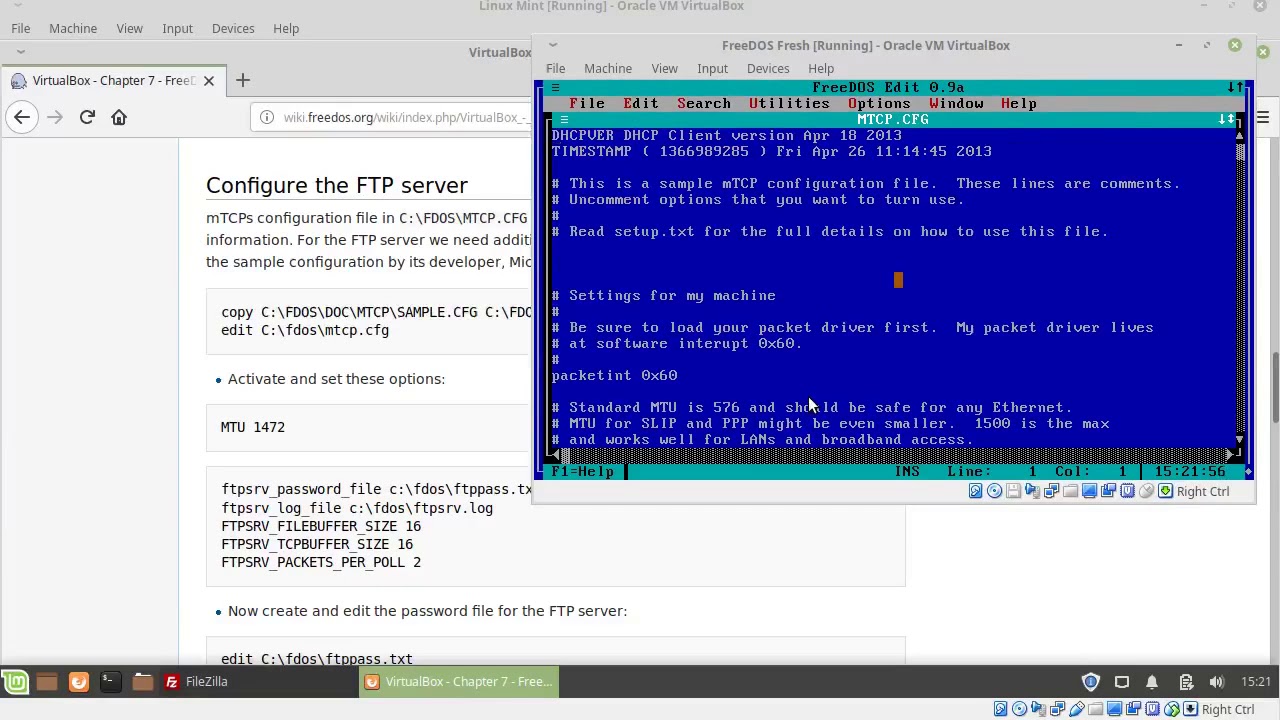Open Search menu in FreeDOS Edit
1280x720 pixels.
pyautogui.click(x=704, y=103)
